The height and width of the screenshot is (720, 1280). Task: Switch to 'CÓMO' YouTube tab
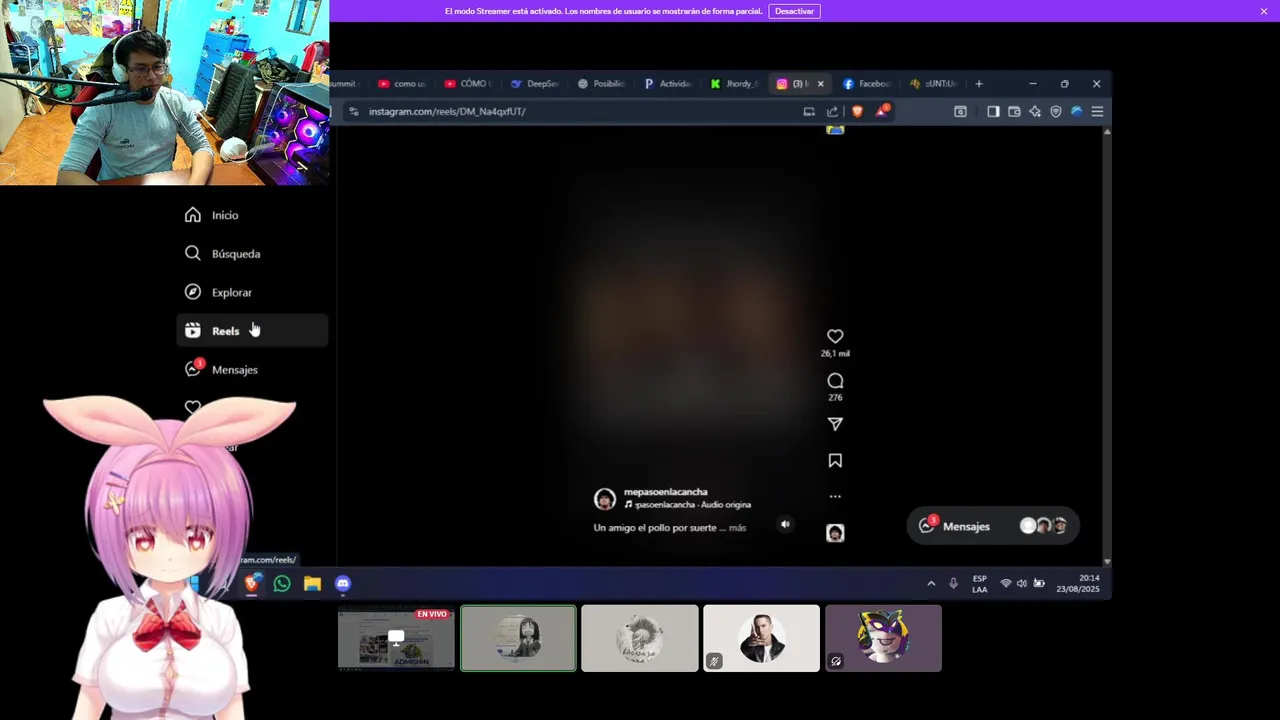point(468,84)
